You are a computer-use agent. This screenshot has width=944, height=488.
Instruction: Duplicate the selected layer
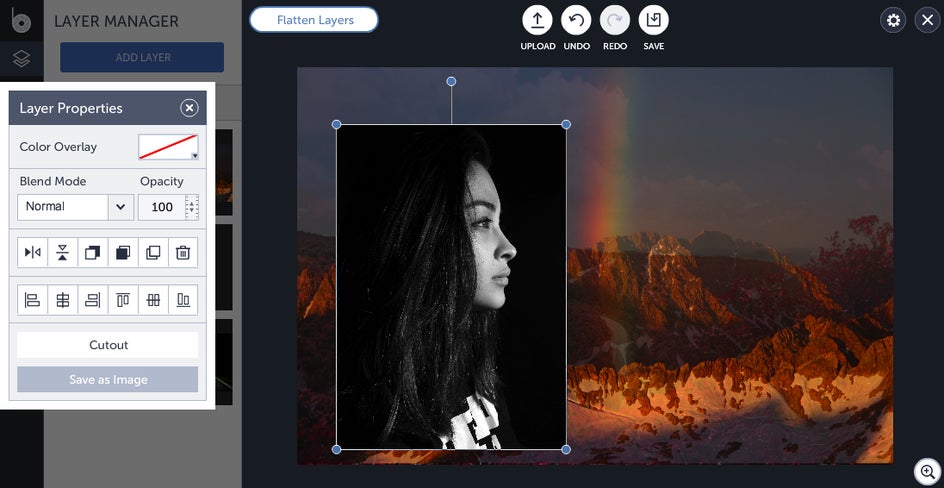pos(153,252)
